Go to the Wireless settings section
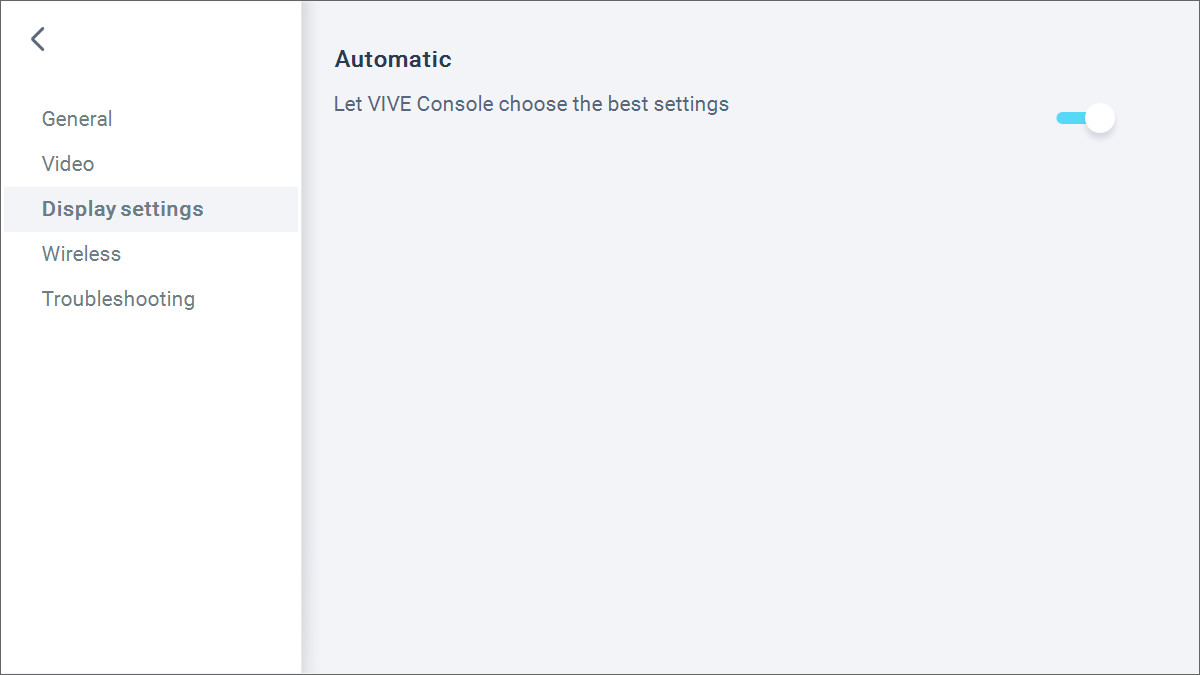This screenshot has width=1200, height=675. [81, 254]
